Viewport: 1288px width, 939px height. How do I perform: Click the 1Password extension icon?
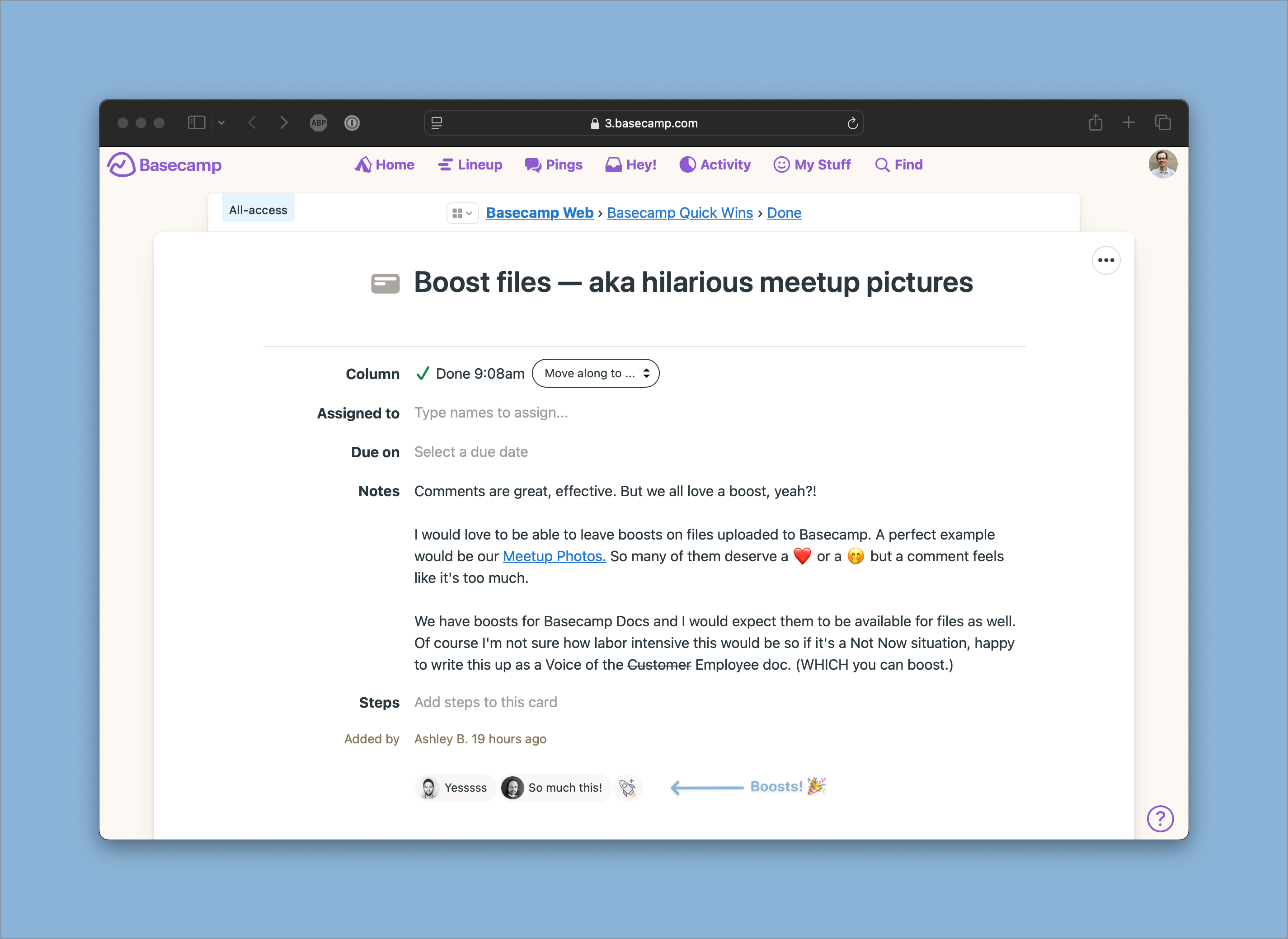(352, 123)
